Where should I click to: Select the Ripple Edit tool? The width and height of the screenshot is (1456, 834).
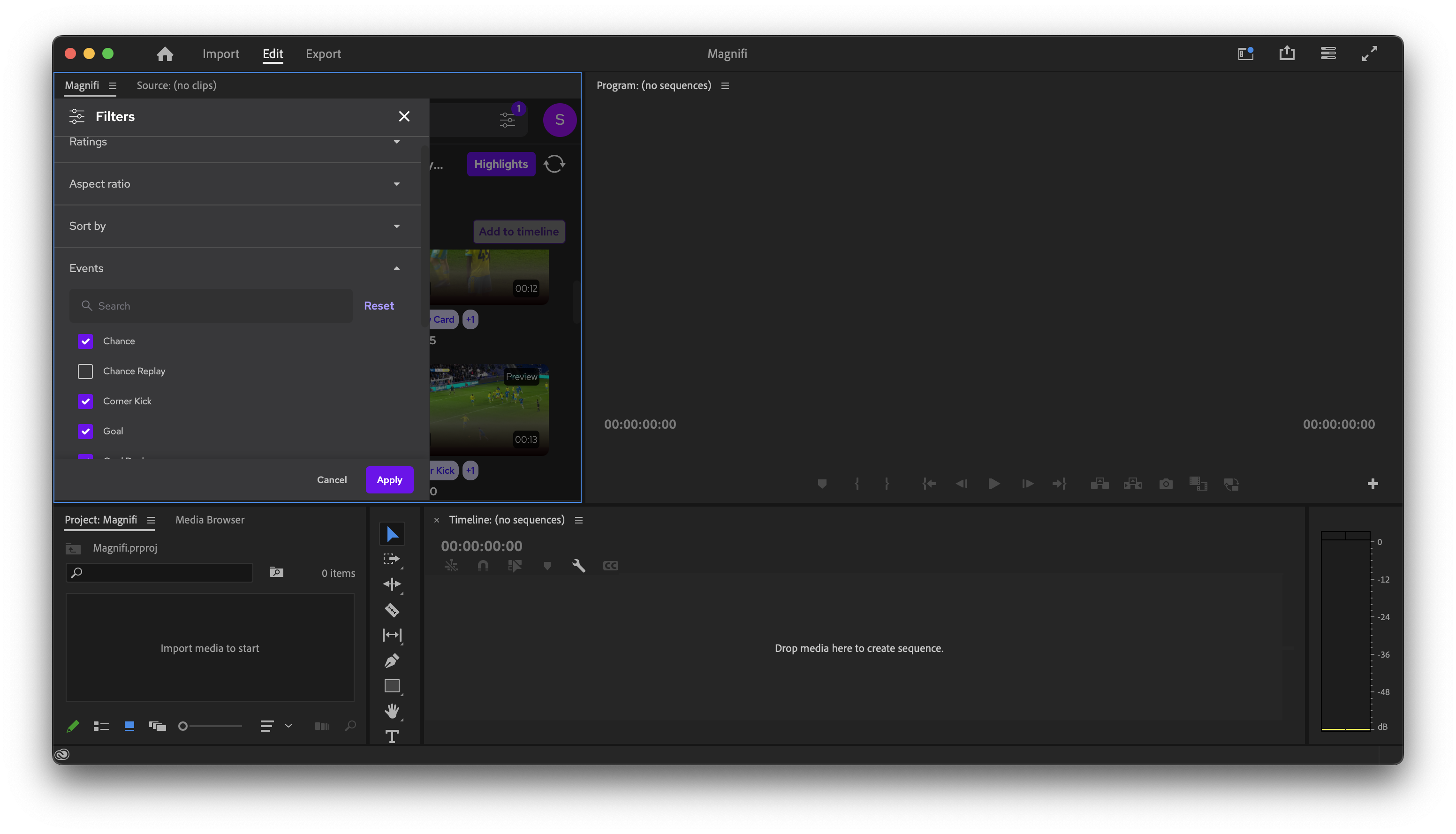pos(392,584)
